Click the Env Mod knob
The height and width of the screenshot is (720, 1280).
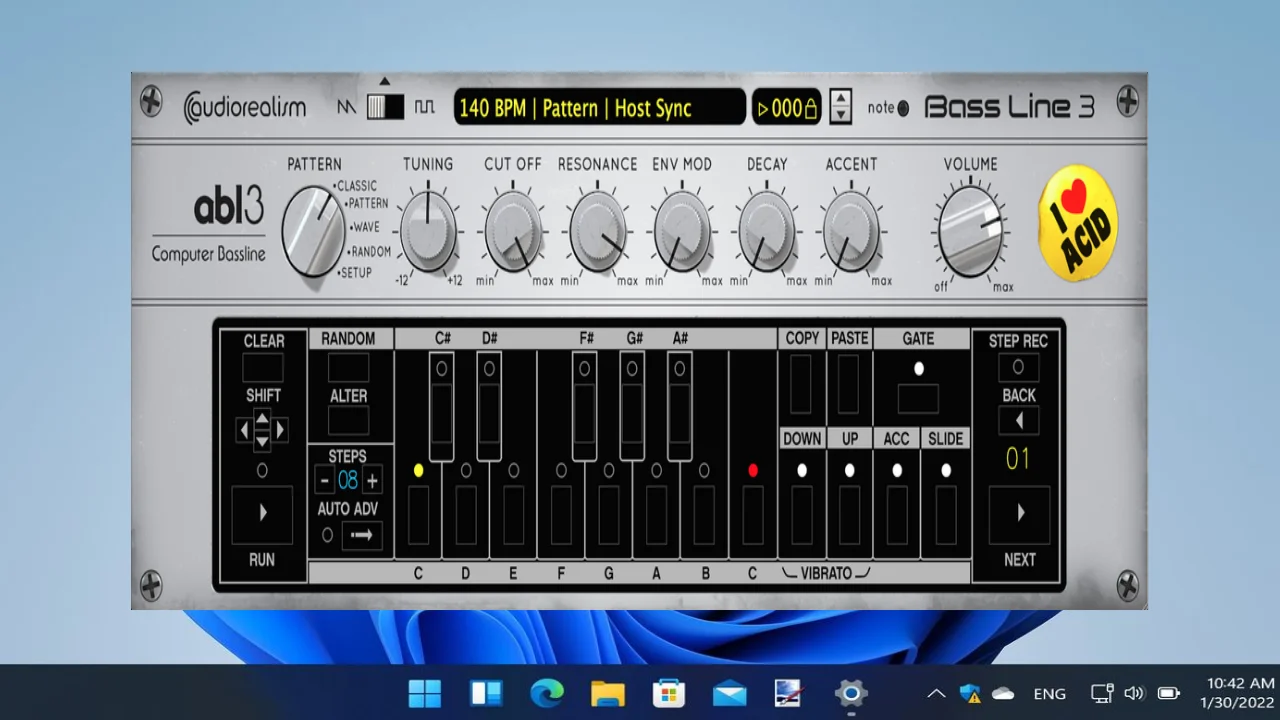tap(682, 231)
